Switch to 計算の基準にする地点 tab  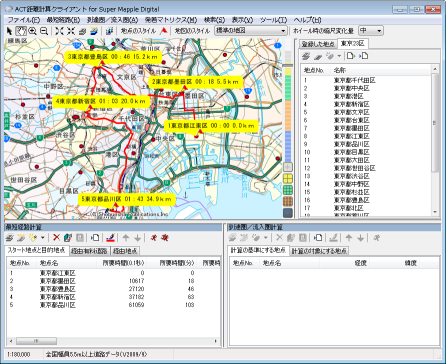[259, 250]
